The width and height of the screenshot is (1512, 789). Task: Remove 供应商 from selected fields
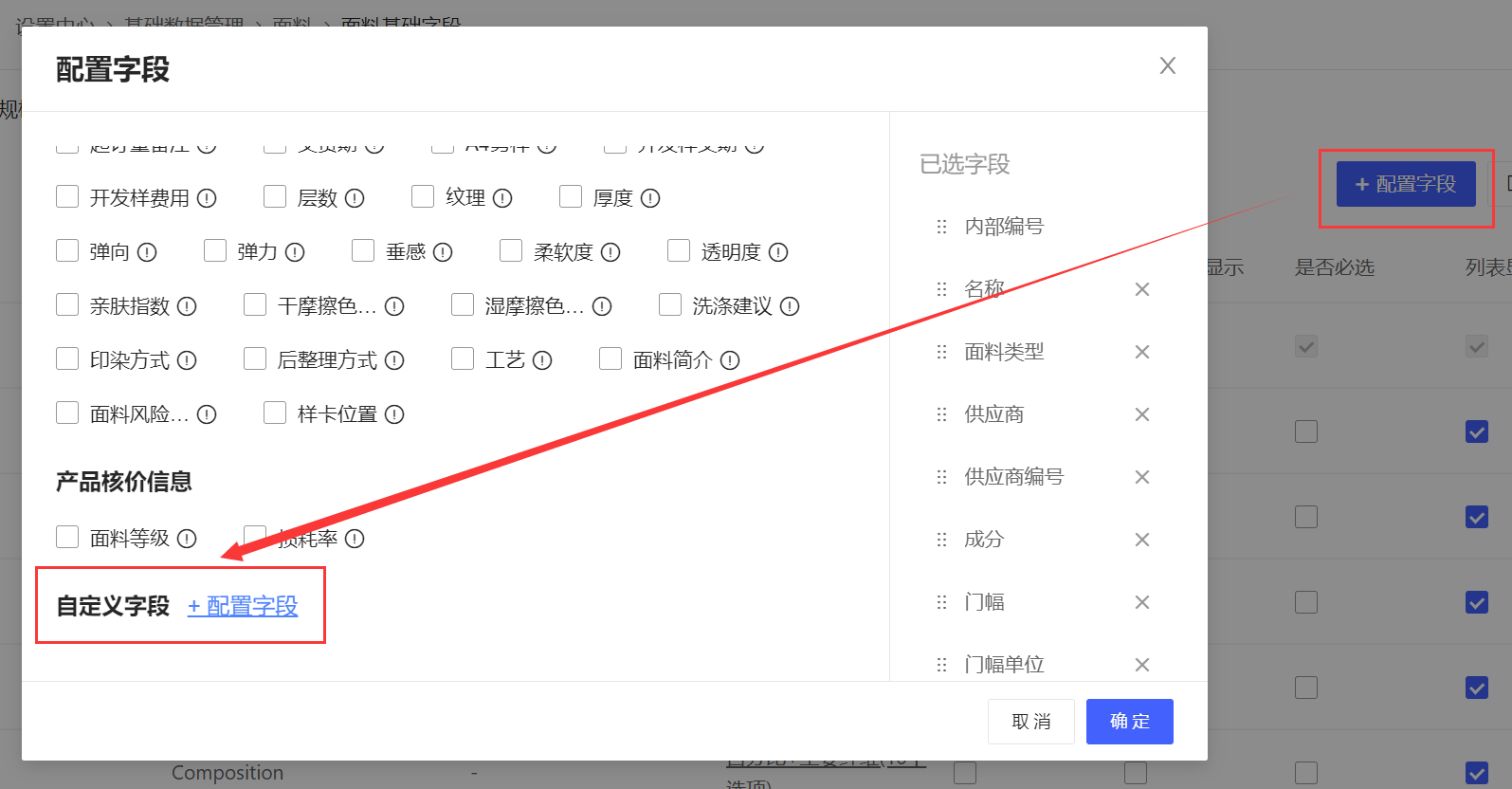(1141, 414)
